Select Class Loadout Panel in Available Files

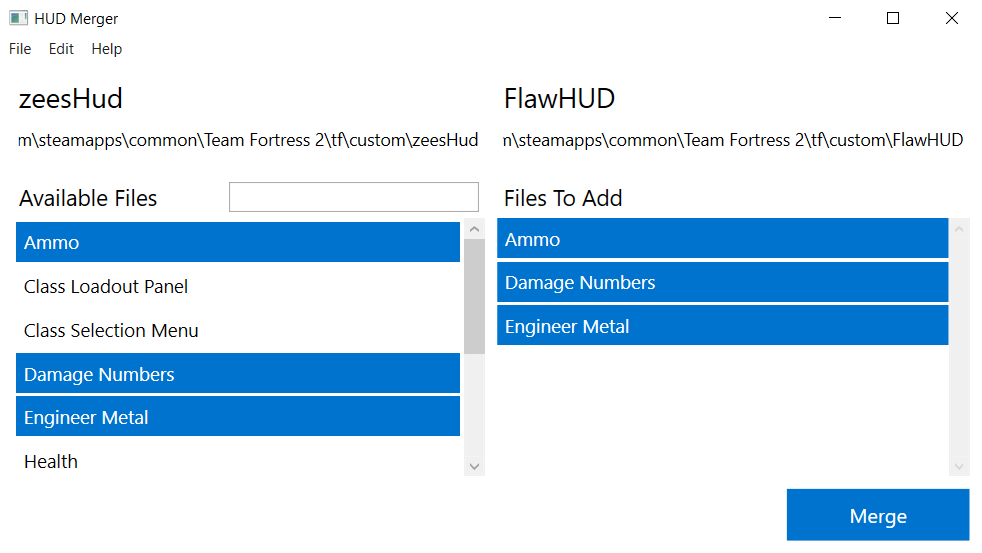(x=238, y=286)
